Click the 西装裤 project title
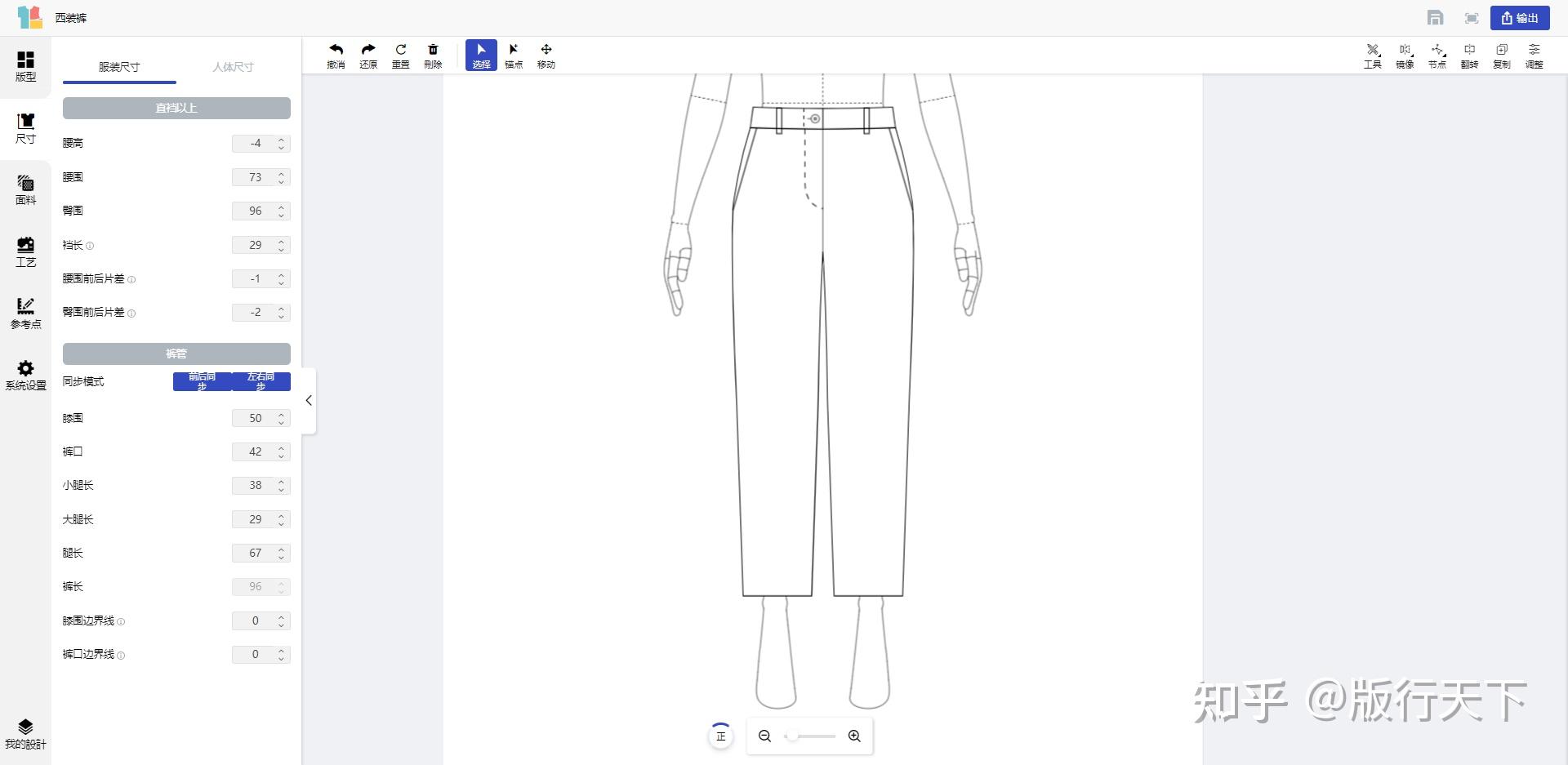Screen dimensions: 1568x765 (x=71, y=18)
